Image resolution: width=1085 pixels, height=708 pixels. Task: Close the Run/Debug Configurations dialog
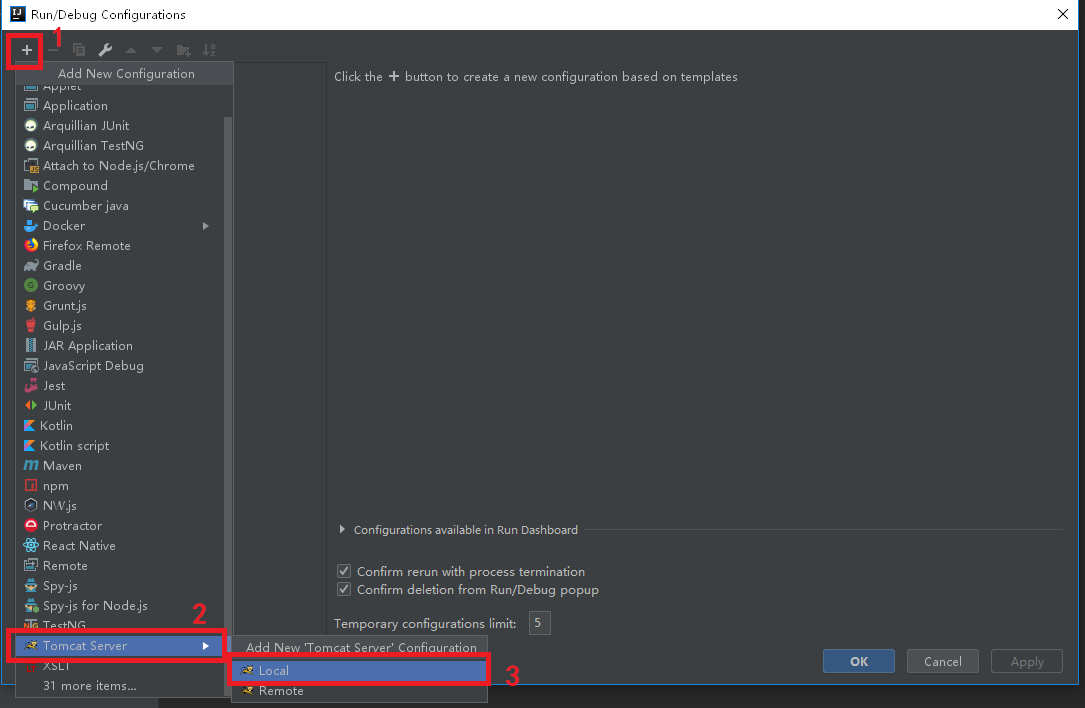coord(1063,14)
